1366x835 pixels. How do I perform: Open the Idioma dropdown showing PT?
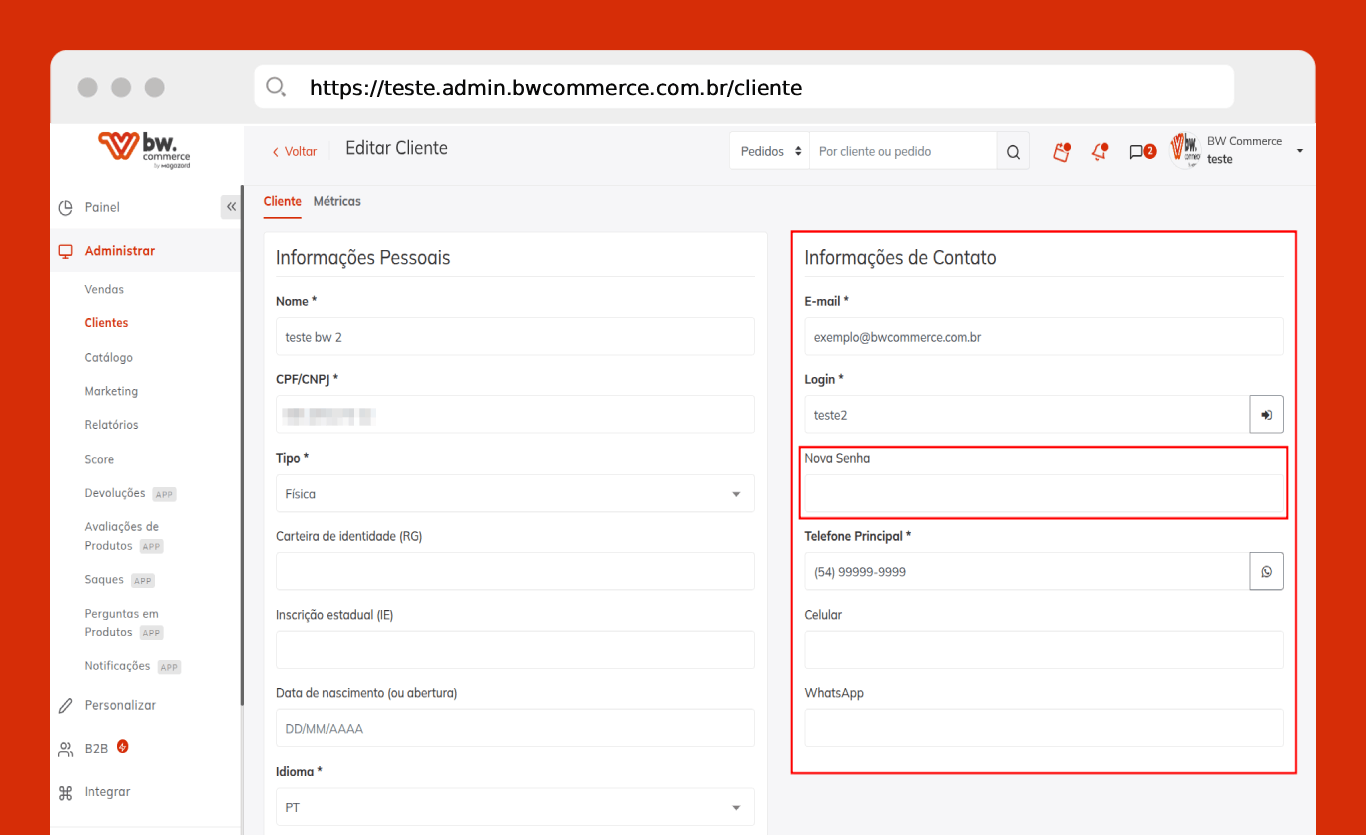coord(514,807)
